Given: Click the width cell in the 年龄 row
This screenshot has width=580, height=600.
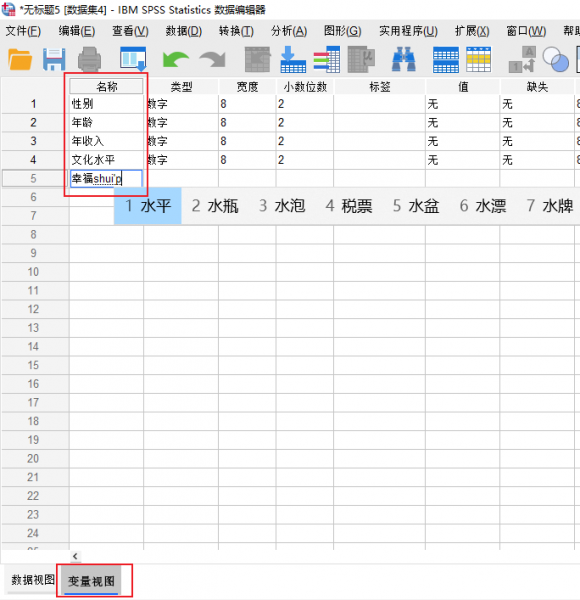Looking at the screenshot, I should click(x=247, y=122).
